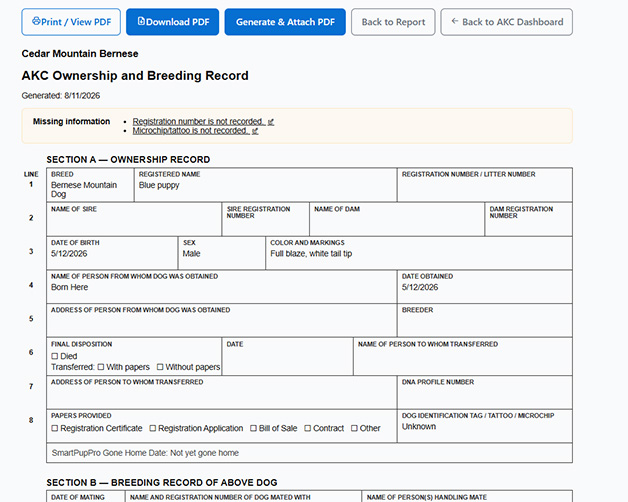Click 'Full blaze, white tail tip' text
This screenshot has height=502, width=628.
click(x=311, y=254)
